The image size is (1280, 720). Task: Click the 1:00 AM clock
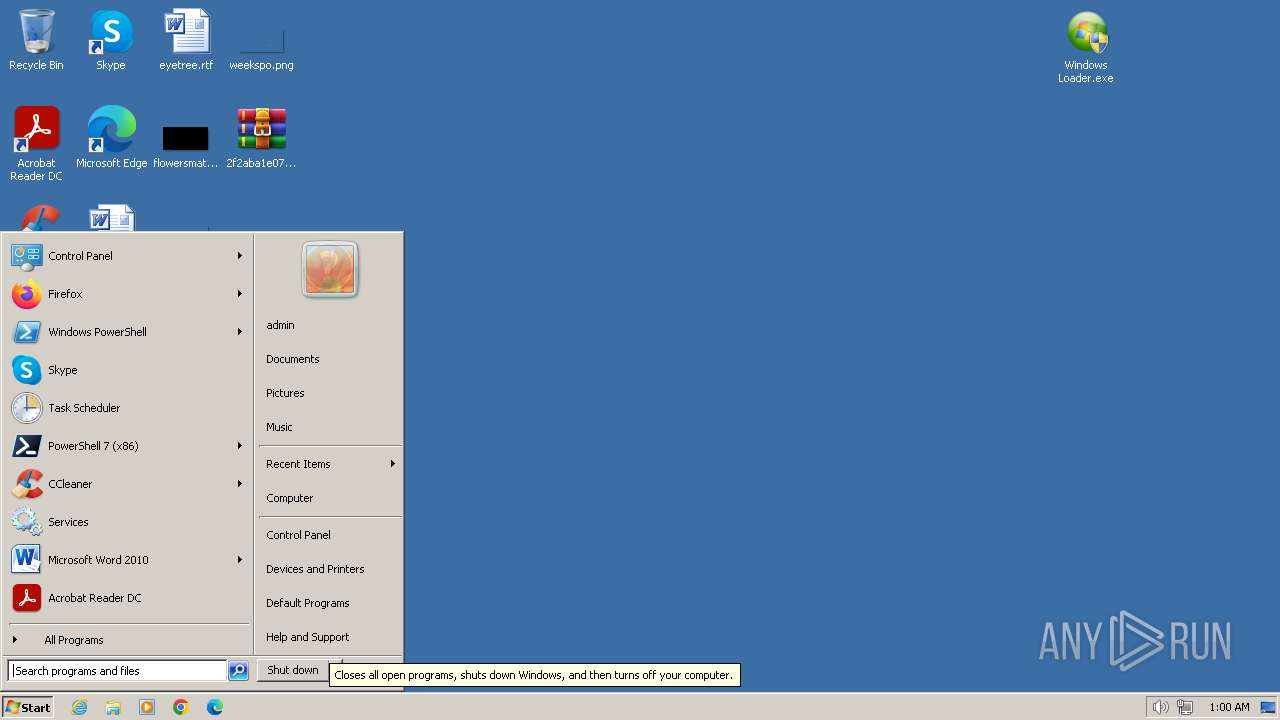tap(1229, 707)
